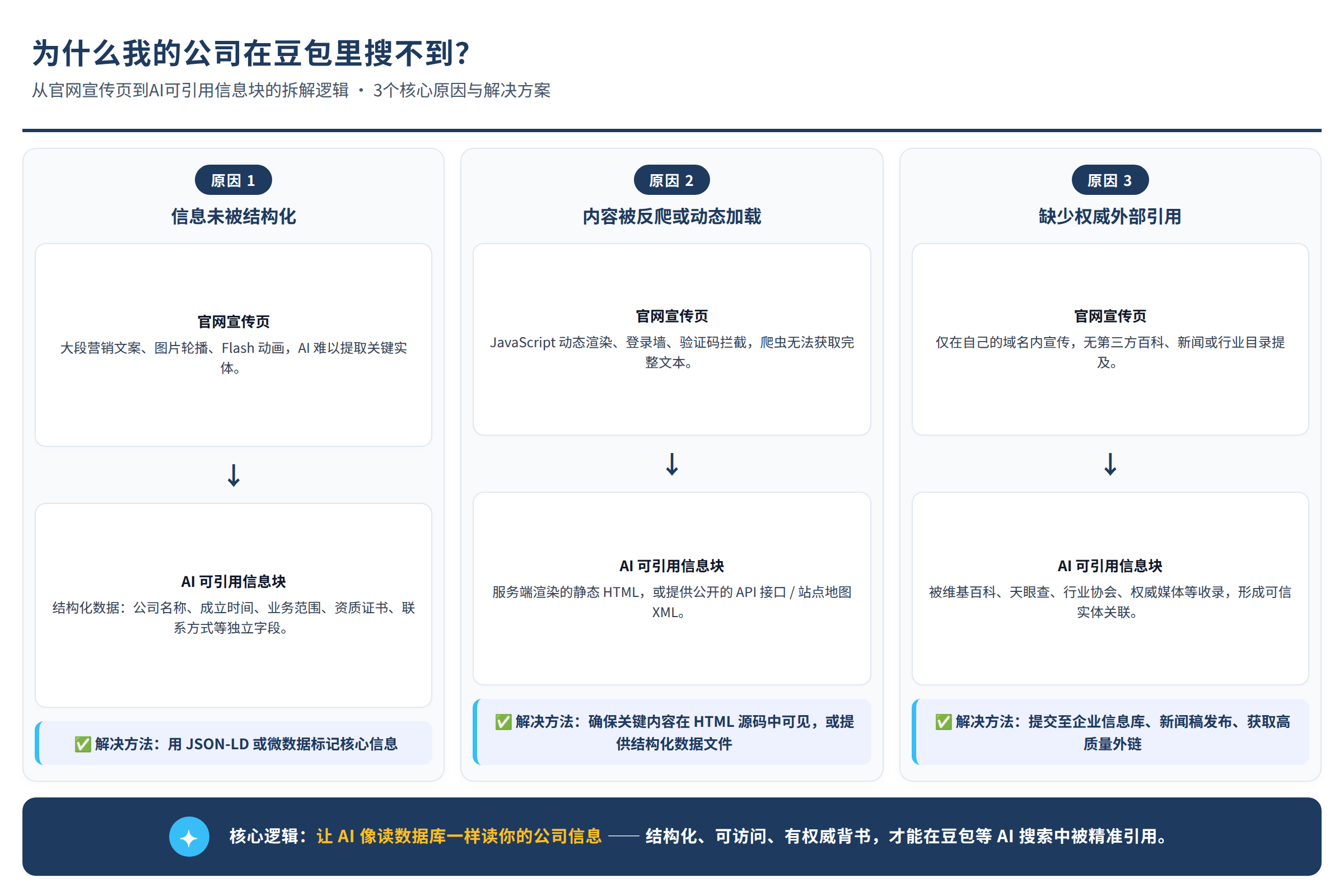Click AI 可引用信息块 title in the 原因 2 column

672,566
